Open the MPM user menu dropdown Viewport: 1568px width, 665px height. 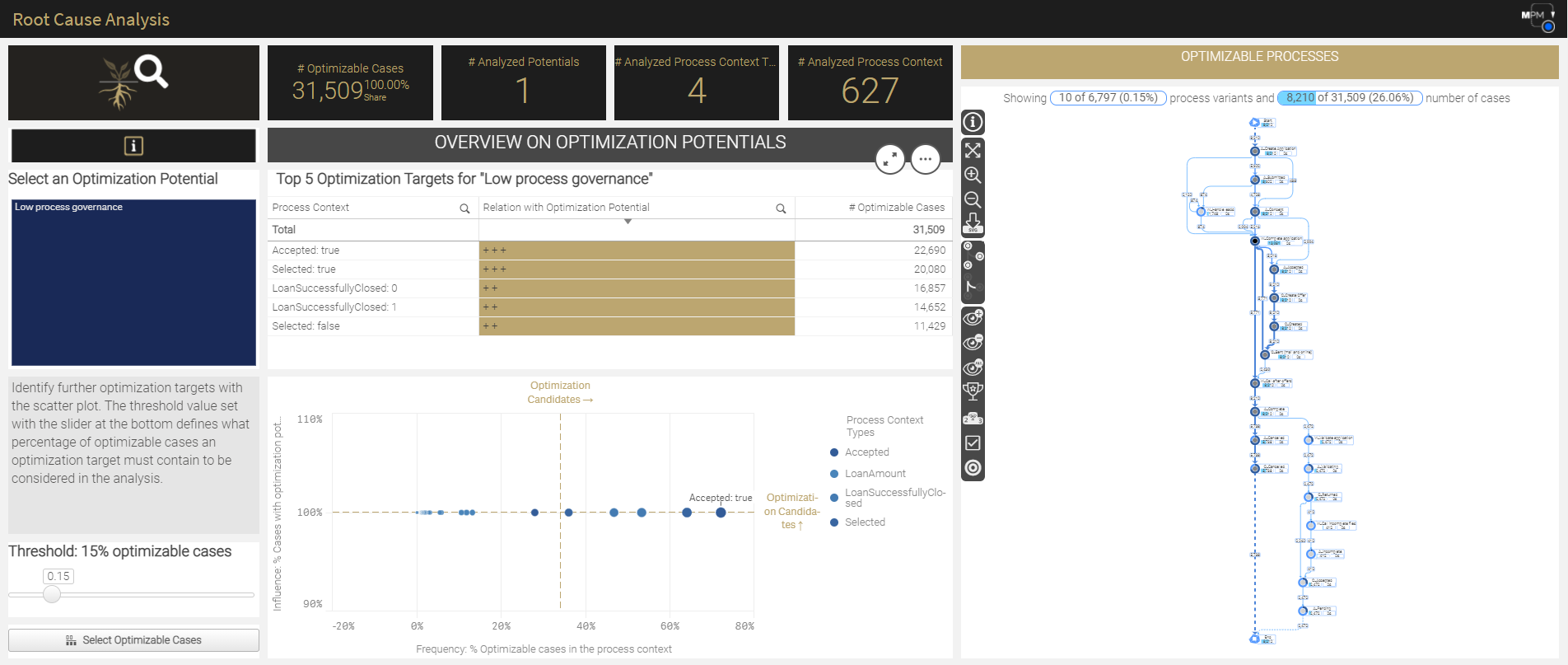coord(1537,16)
